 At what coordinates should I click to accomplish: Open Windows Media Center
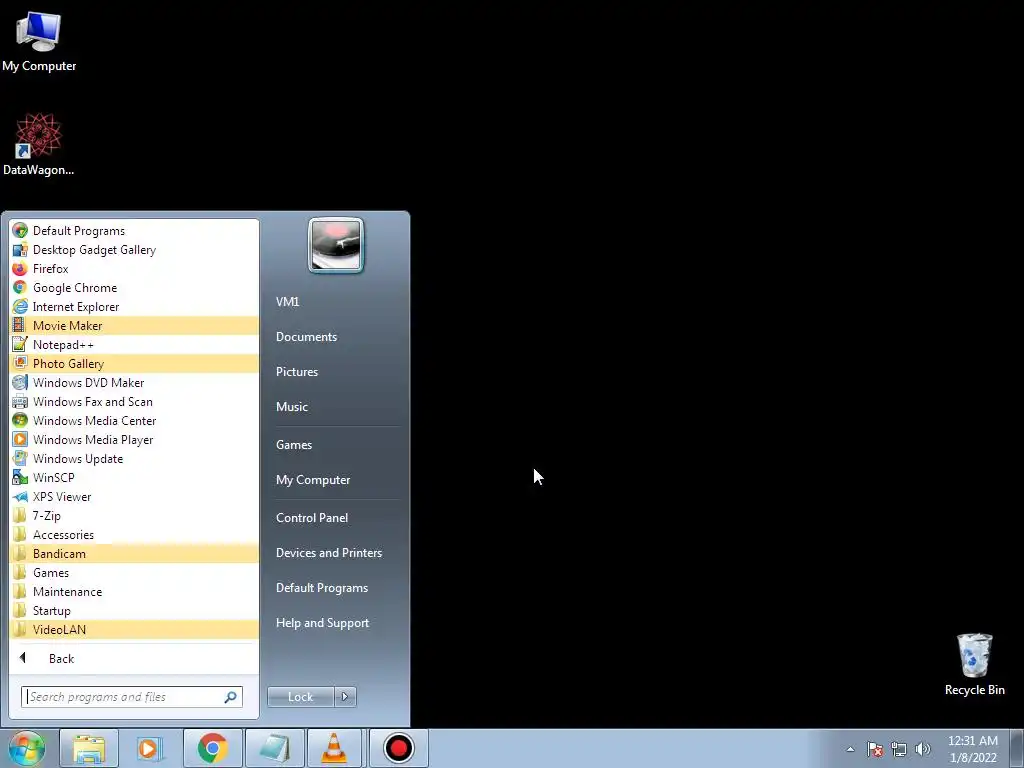coord(135,420)
